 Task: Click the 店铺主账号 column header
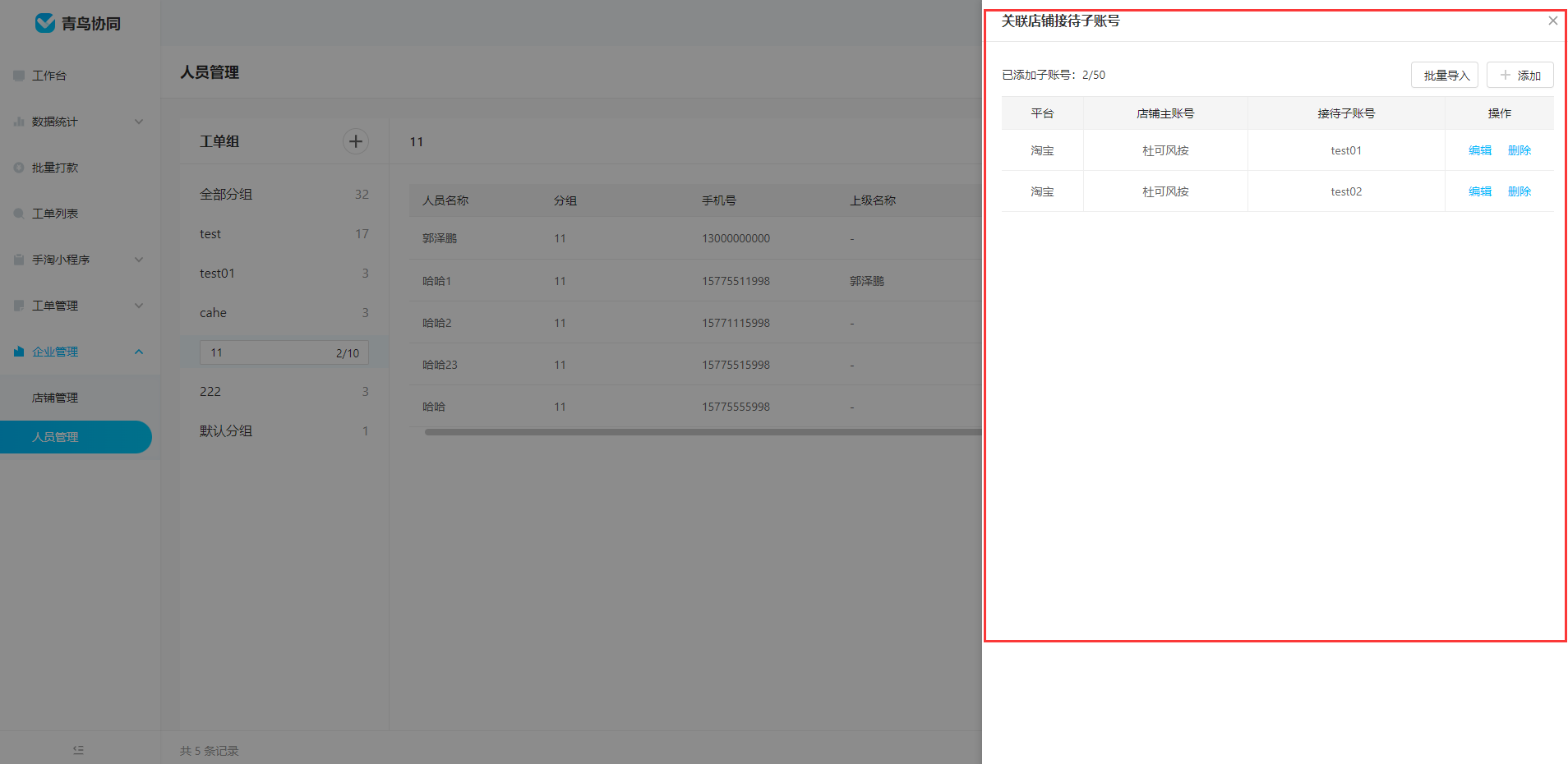click(1165, 113)
